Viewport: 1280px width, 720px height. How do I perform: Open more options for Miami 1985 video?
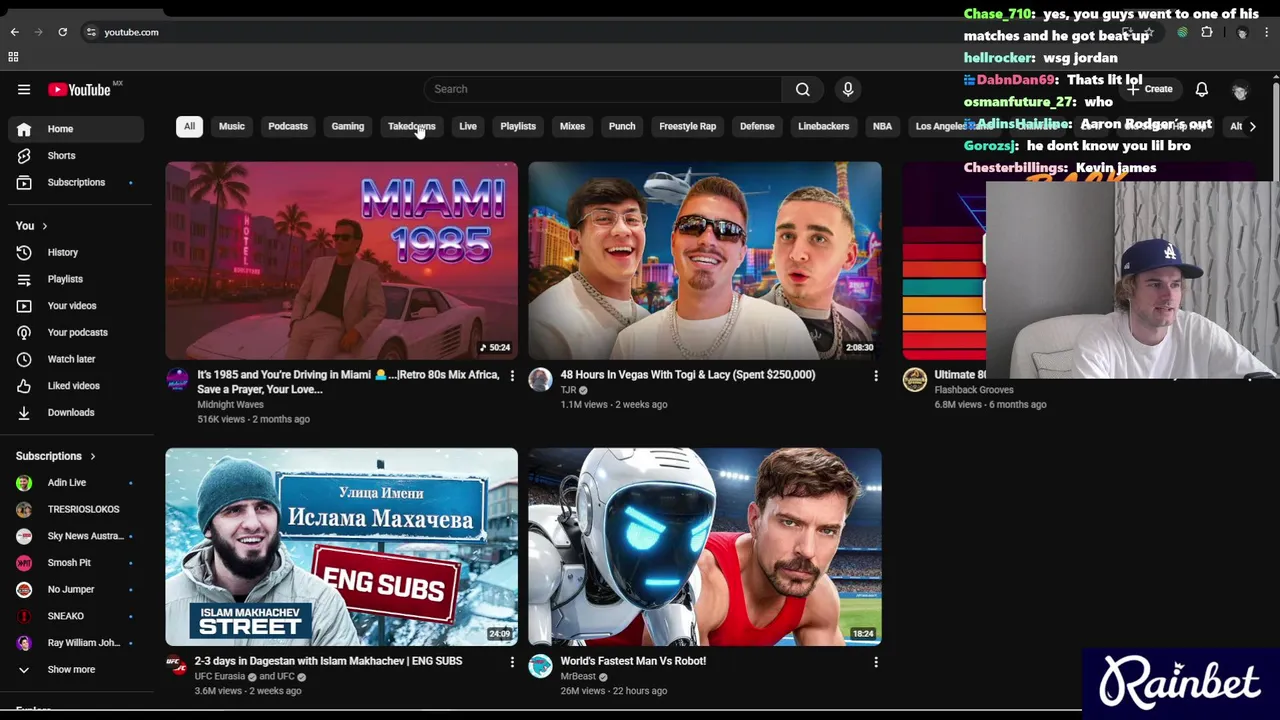(x=512, y=376)
